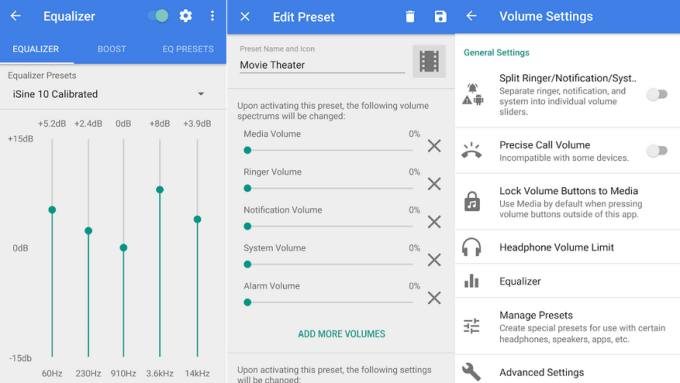Viewport: 680px width, 383px height.
Task: Enable Precise Call Volume switch
Action: pyautogui.click(x=657, y=151)
